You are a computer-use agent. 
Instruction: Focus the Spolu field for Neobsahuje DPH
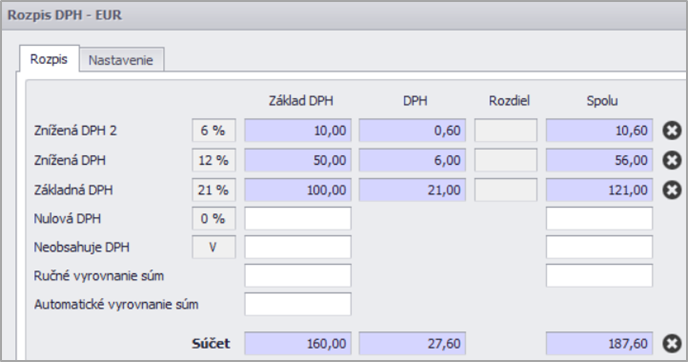point(599,247)
